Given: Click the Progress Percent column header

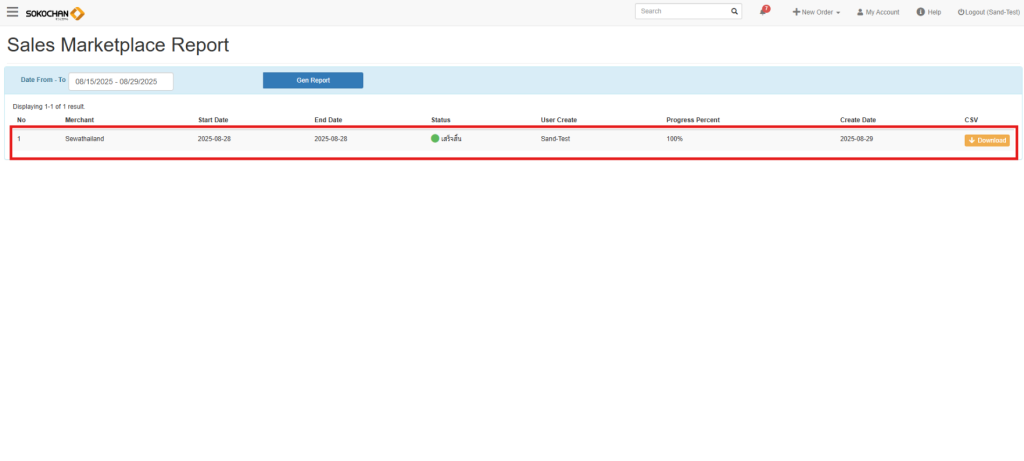Looking at the screenshot, I should point(693,120).
